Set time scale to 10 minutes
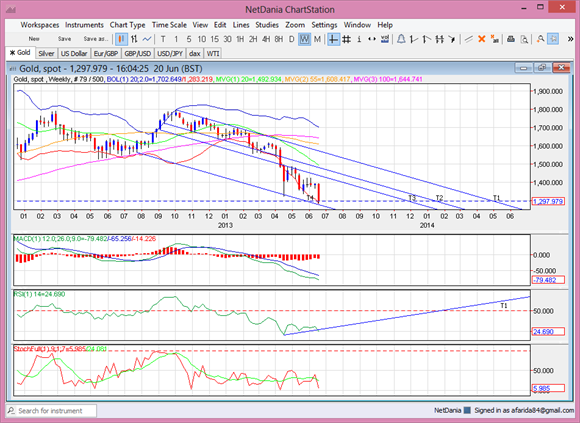 tap(202, 39)
